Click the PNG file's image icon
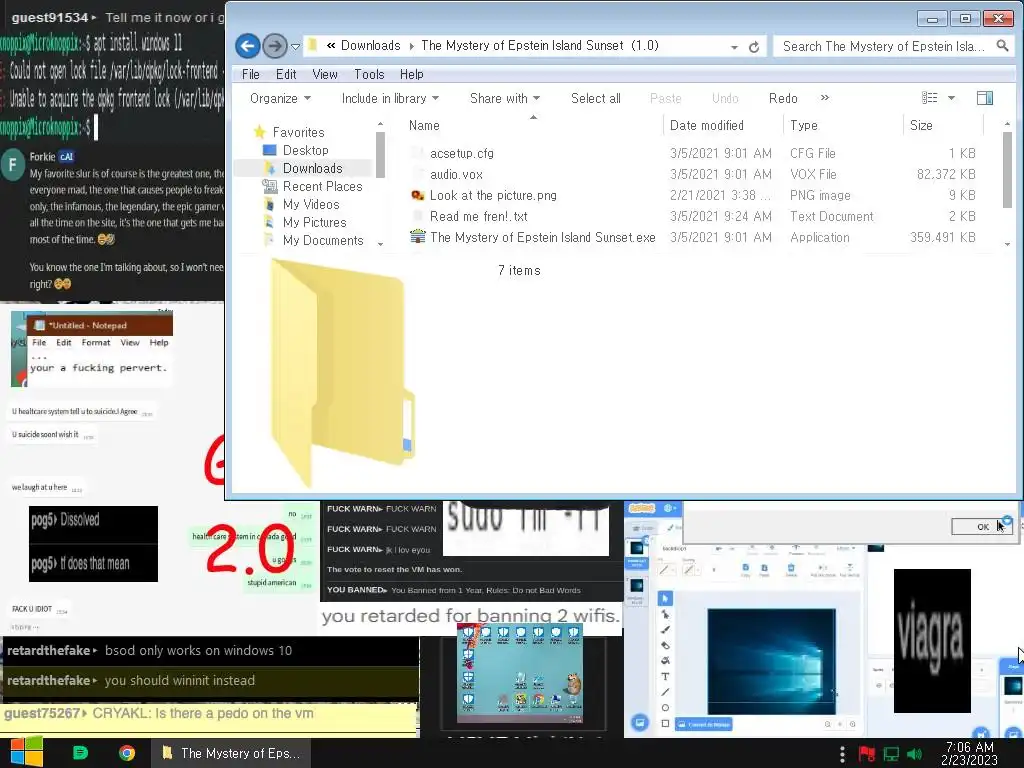The height and width of the screenshot is (768, 1024). click(x=417, y=195)
